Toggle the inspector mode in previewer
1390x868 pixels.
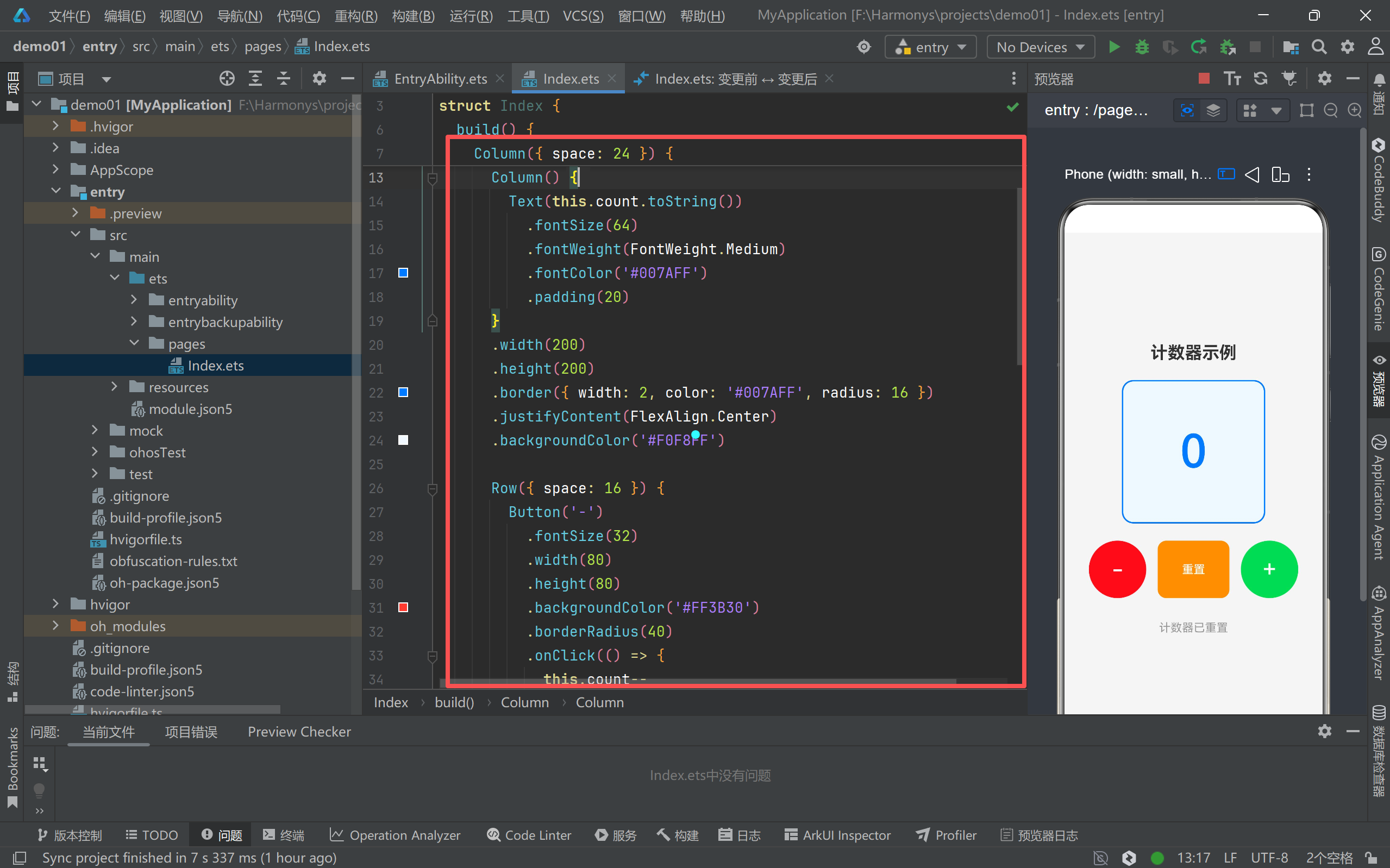tap(1187, 110)
